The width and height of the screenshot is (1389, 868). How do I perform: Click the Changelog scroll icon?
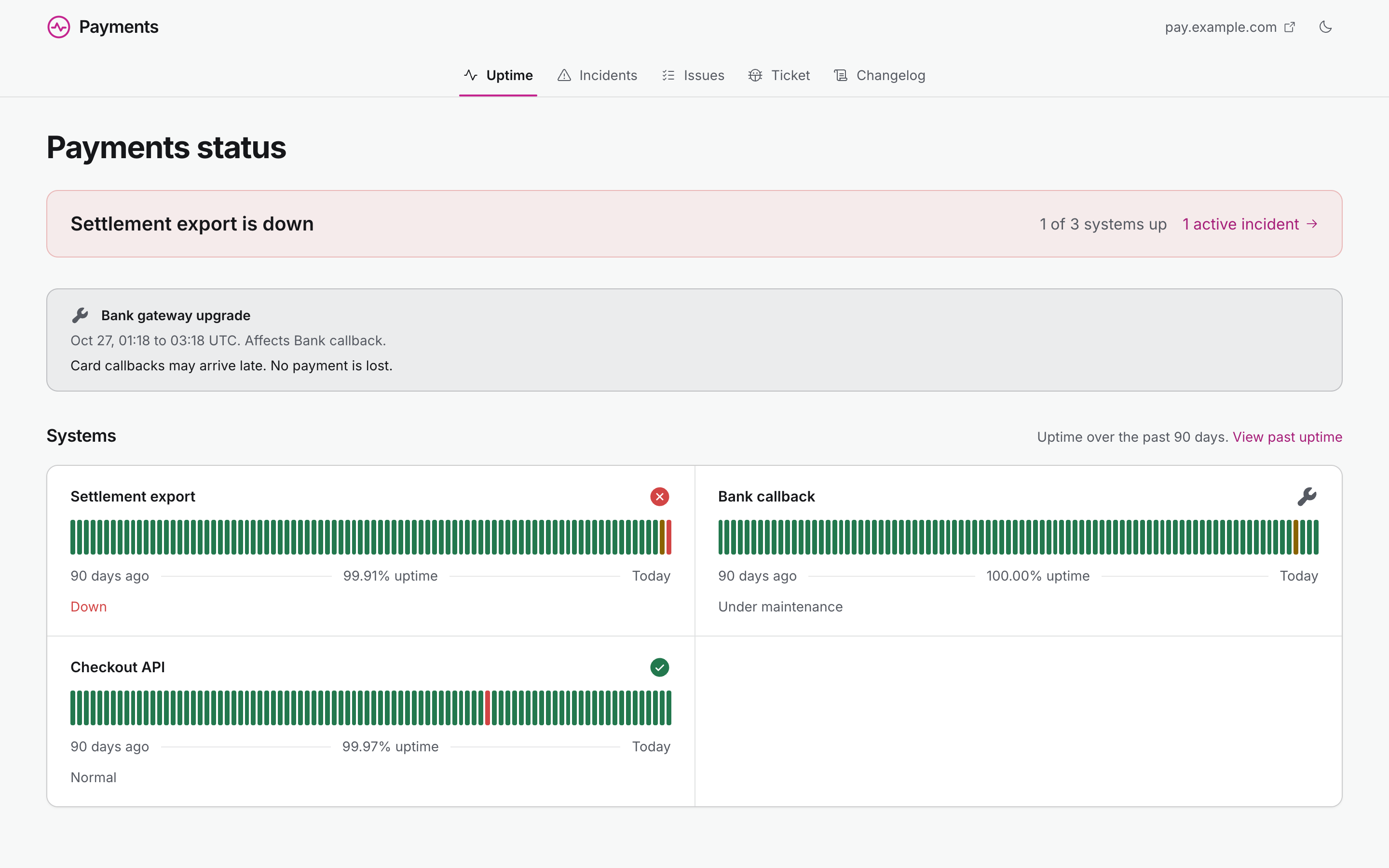(840, 75)
